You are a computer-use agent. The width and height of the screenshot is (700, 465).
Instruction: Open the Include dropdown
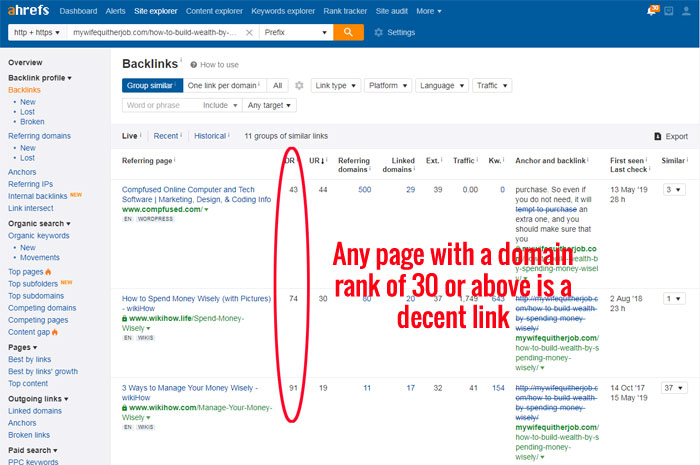[x=221, y=105]
